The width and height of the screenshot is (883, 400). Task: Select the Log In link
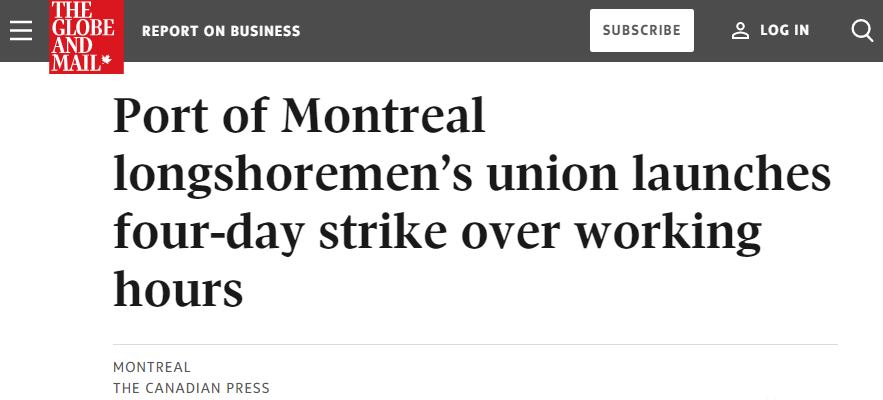(x=784, y=30)
